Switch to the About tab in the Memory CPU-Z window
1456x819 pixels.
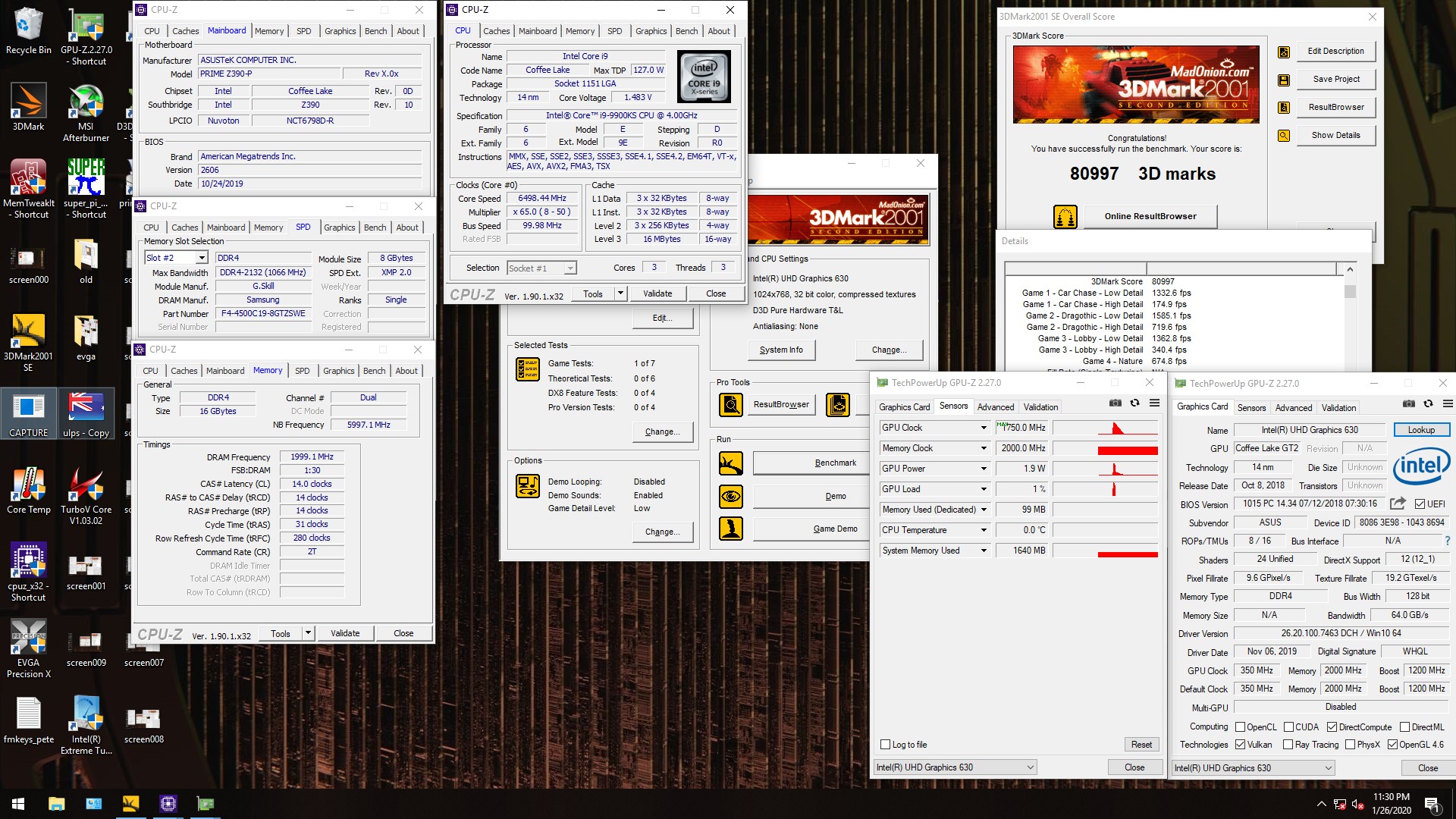point(406,371)
